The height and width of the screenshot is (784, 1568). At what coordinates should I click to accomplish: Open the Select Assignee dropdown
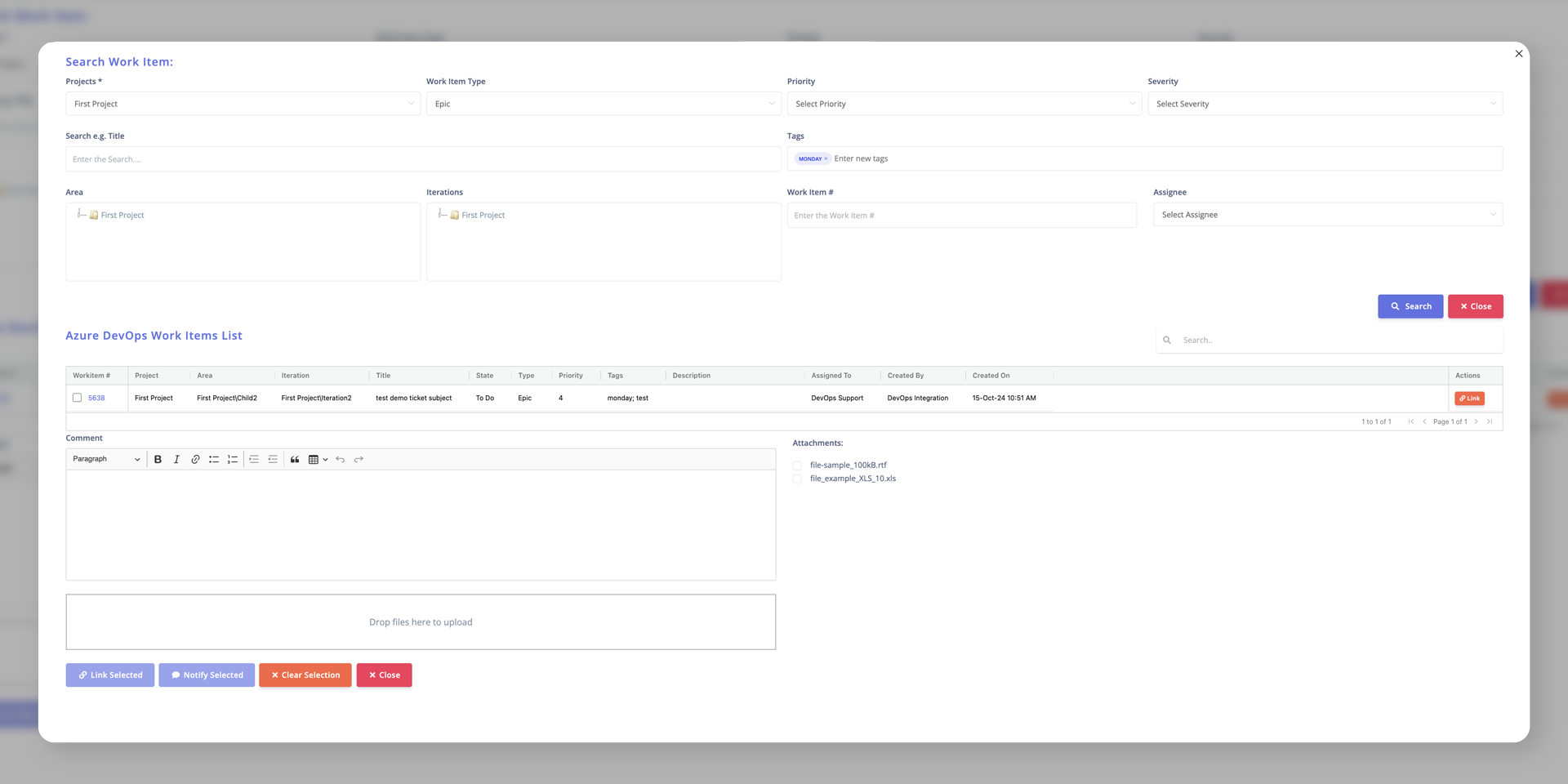pyautogui.click(x=1327, y=215)
